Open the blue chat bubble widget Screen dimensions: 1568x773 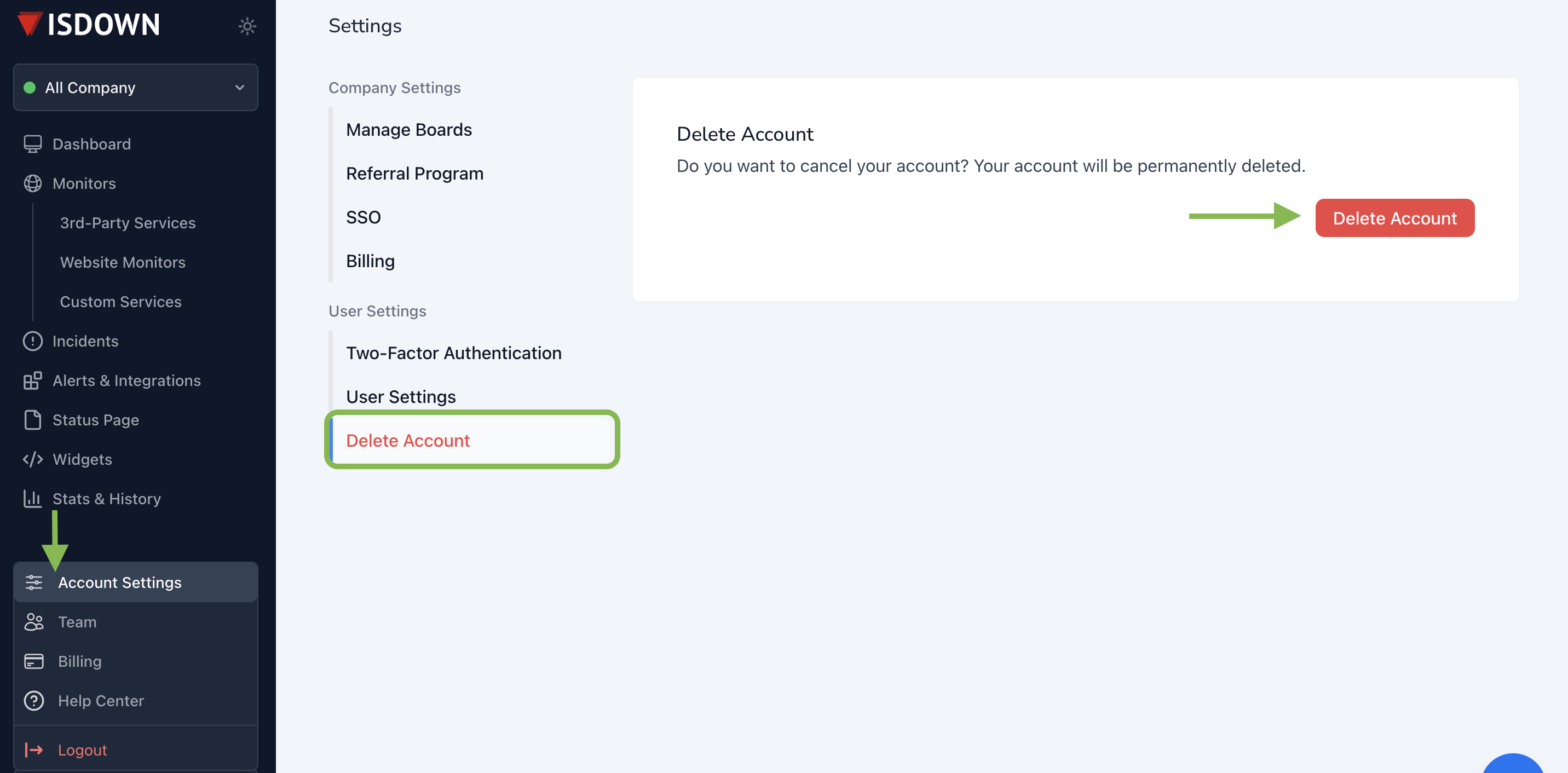[1513, 765]
